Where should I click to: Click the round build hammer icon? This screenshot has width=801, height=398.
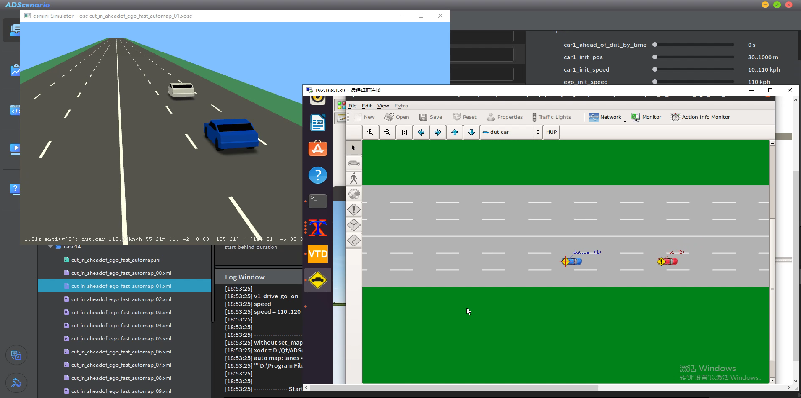pyautogui.click(x=16, y=383)
